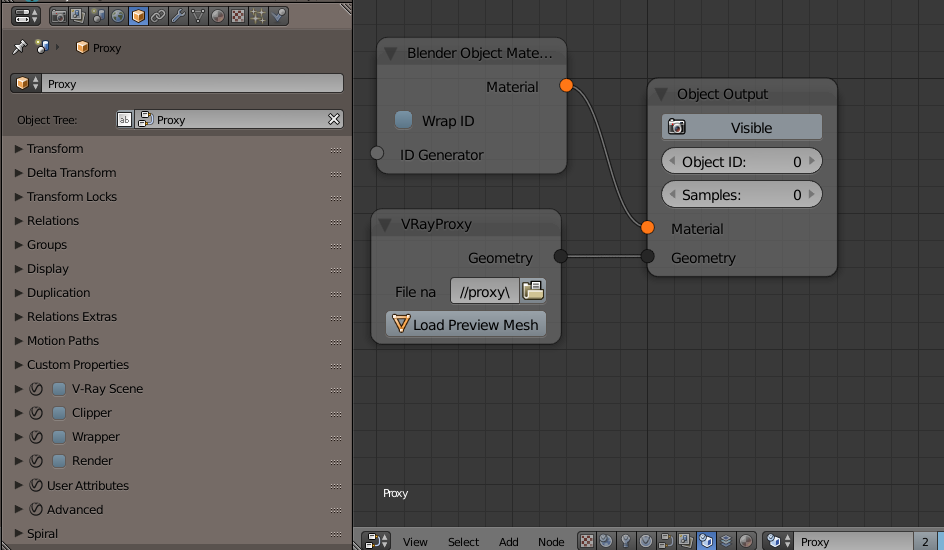
Task: Open the Select menu in node editor
Action: [x=464, y=542]
